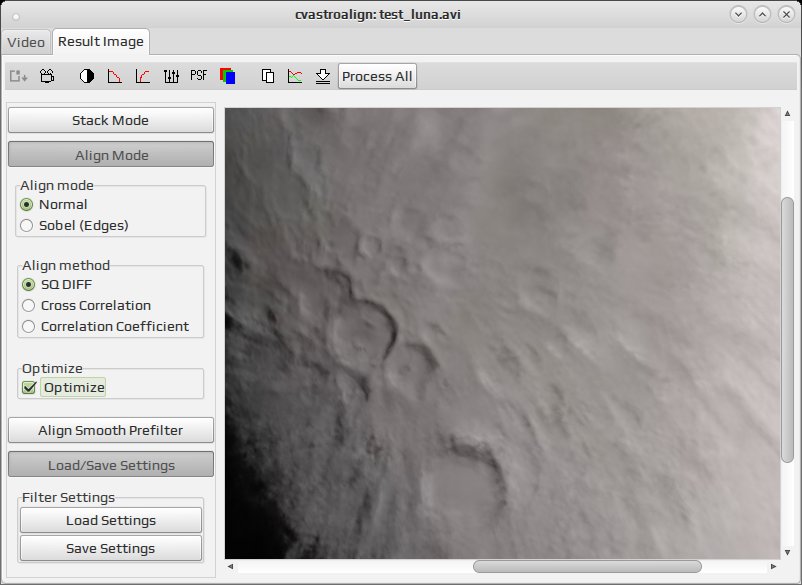Screen dimensions: 802x585
Task: Click Save Settings button
Action: 111,548
